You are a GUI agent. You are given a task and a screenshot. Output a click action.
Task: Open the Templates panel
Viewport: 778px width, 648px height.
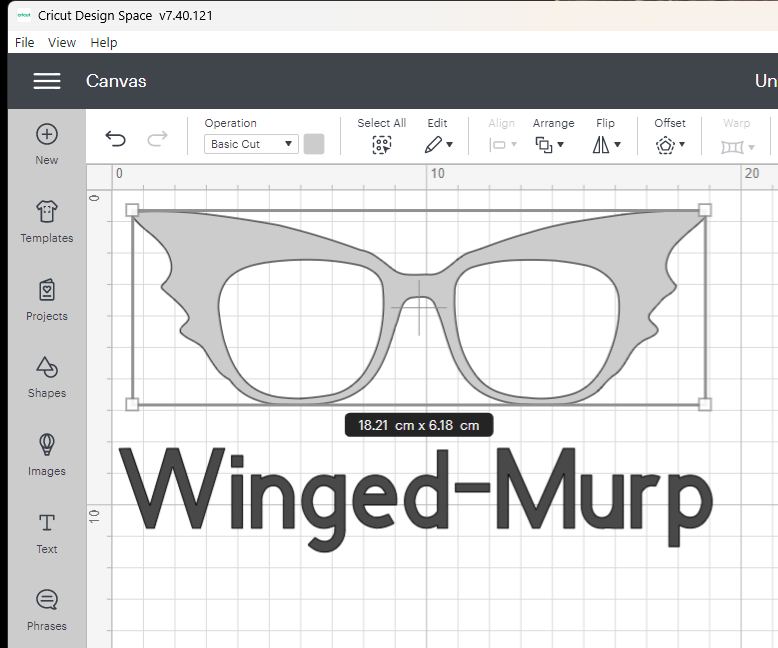point(47,213)
